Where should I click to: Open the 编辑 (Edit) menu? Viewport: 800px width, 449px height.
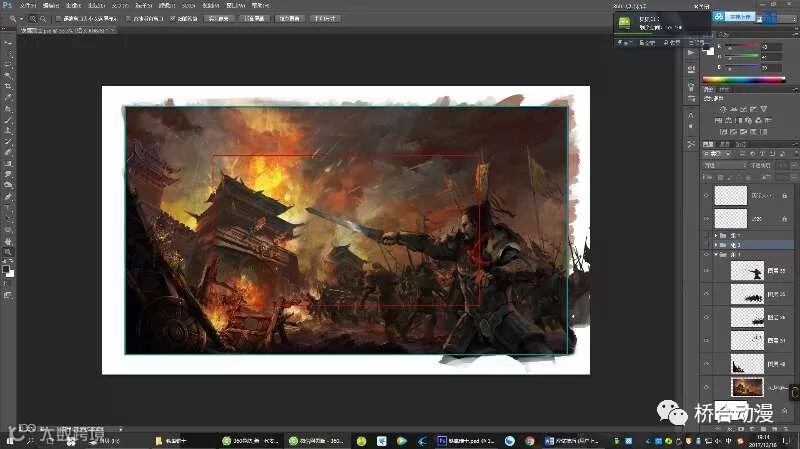(x=51, y=5)
